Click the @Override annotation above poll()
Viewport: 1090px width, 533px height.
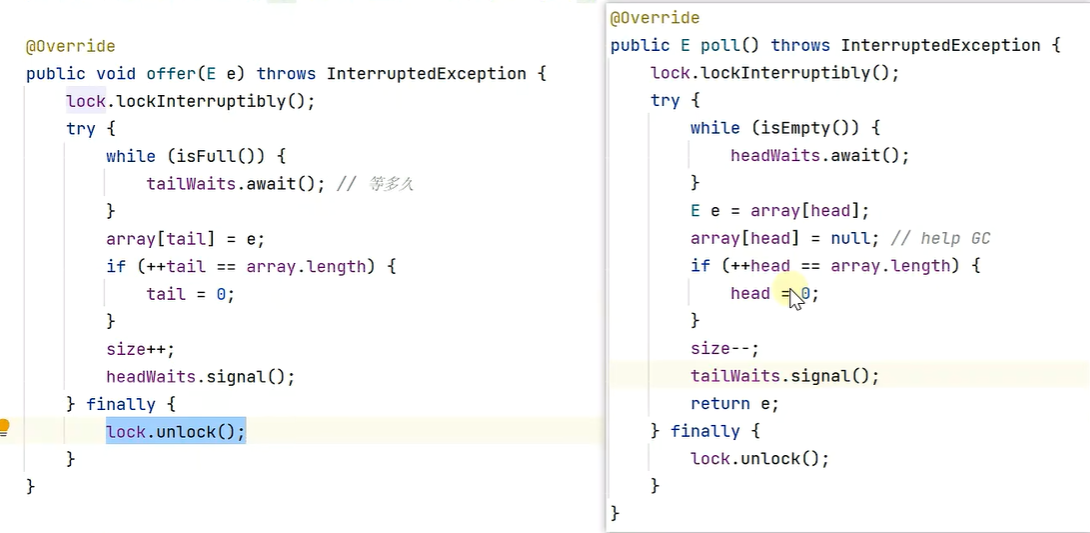click(x=655, y=18)
